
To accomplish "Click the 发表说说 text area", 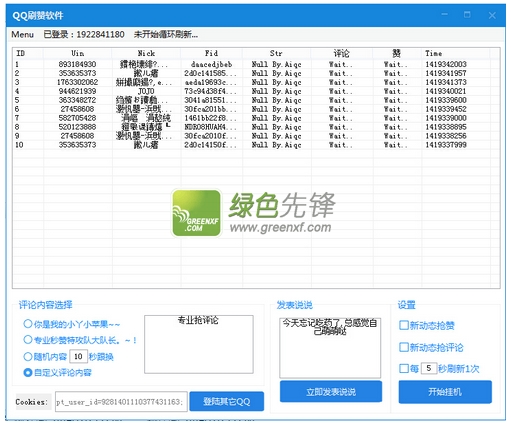I will tap(330, 348).
